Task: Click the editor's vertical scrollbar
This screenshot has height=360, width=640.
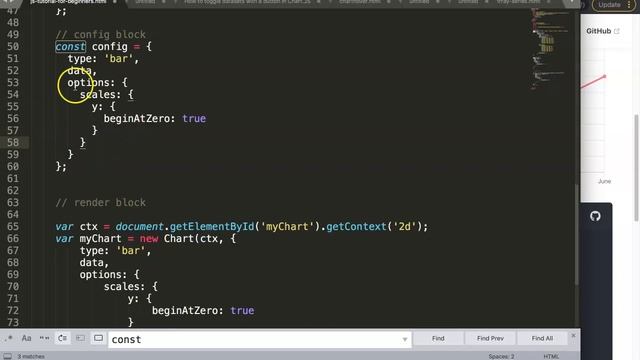Action: (577, 235)
